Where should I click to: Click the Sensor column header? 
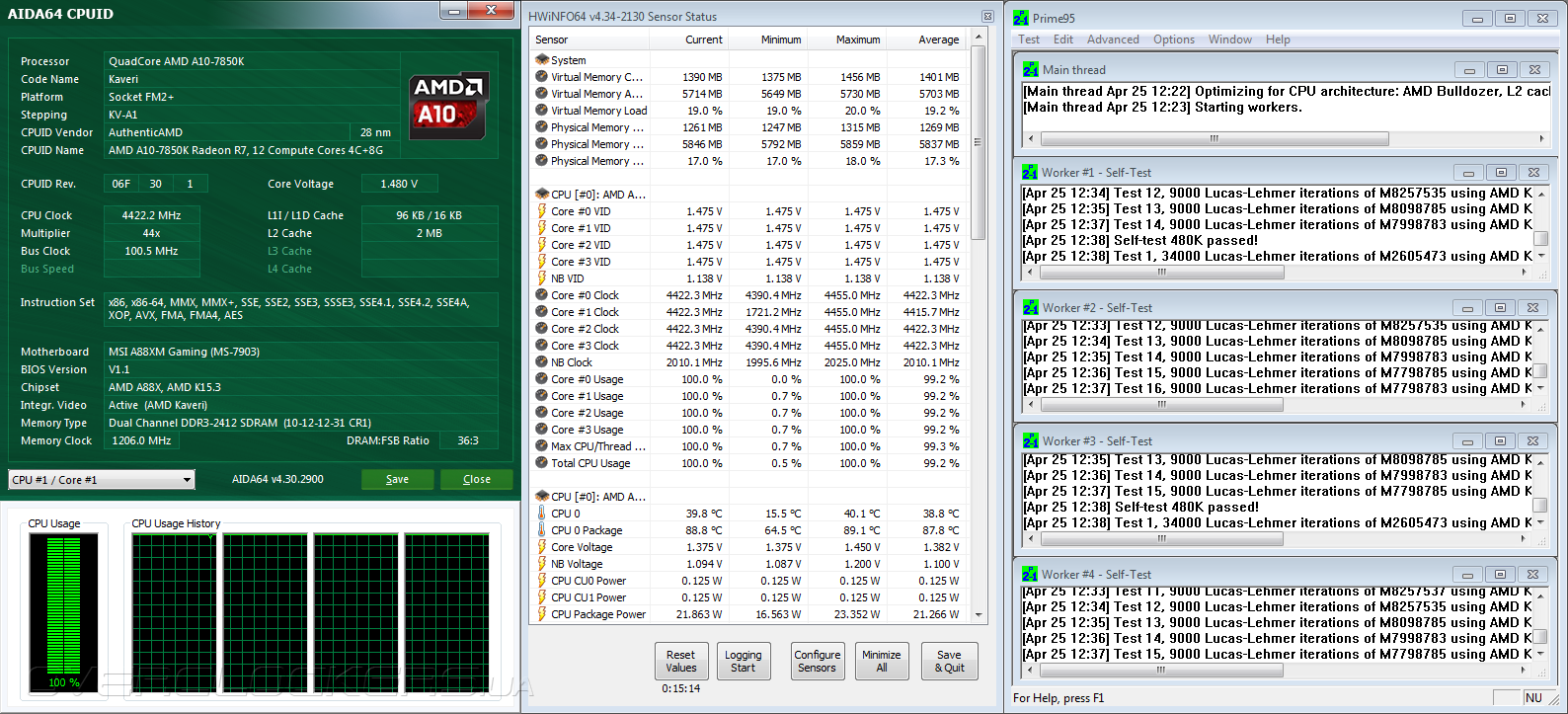pyautogui.click(x=590, y=40)
